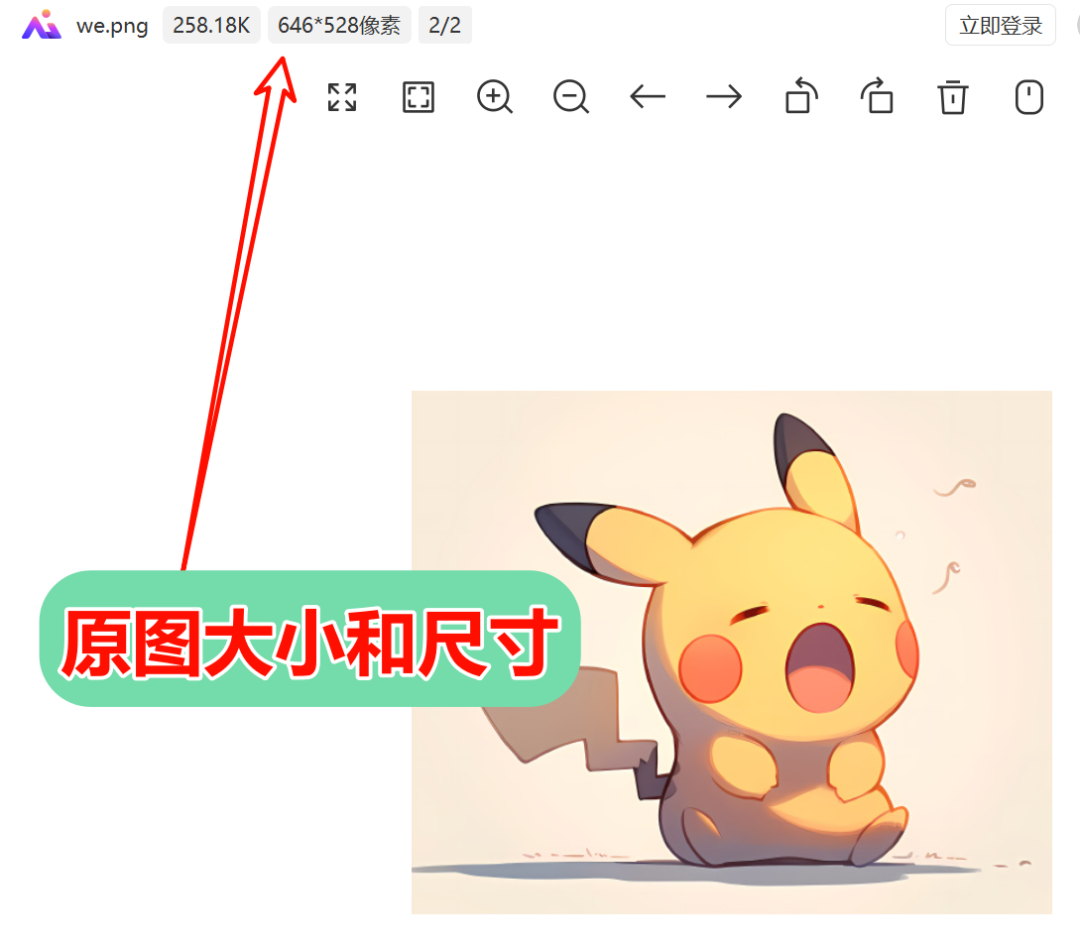Image resolution: width=1080 pixels, height=947 pixels.
Task: Click the fit-to-window frame icon
Action: pos(418,97)
